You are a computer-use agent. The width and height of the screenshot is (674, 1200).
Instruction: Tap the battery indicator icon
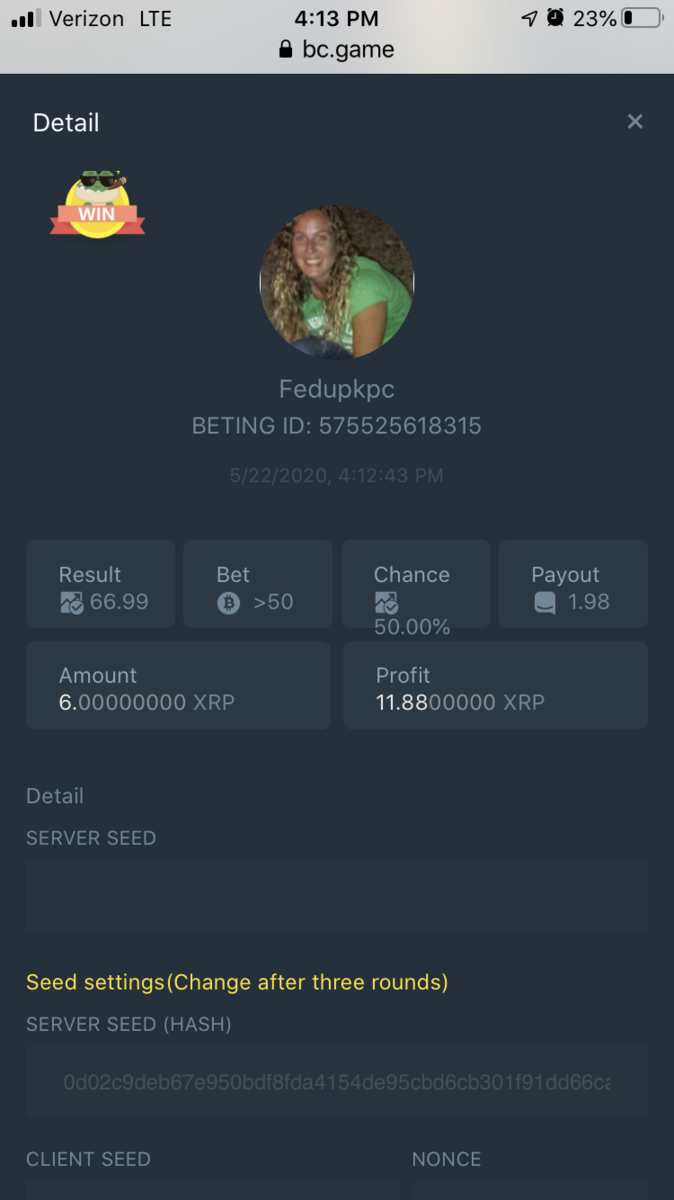[x=641, y=18]
